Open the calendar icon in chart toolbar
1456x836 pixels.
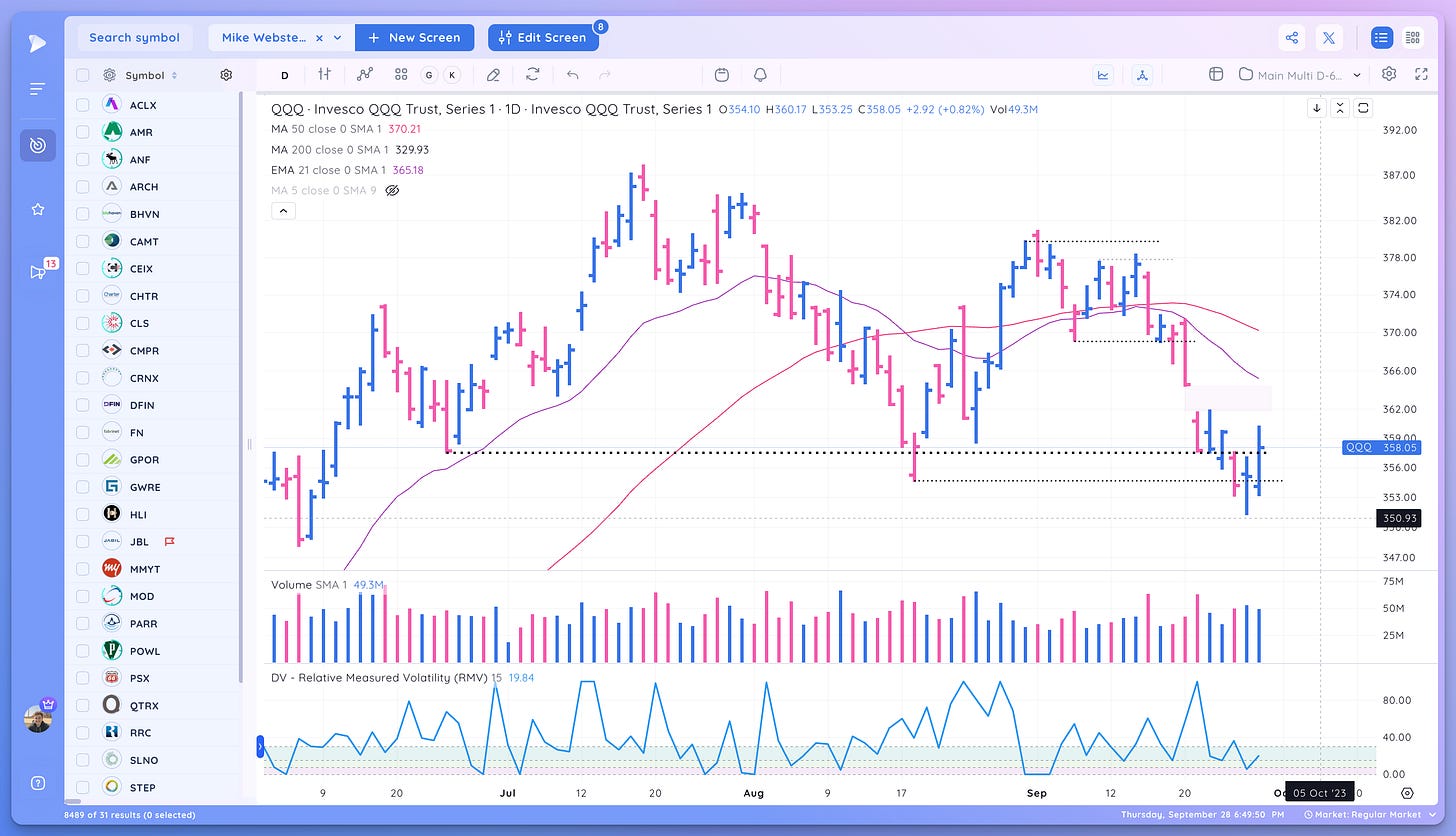pyautogui.click(x=723, y=74)
